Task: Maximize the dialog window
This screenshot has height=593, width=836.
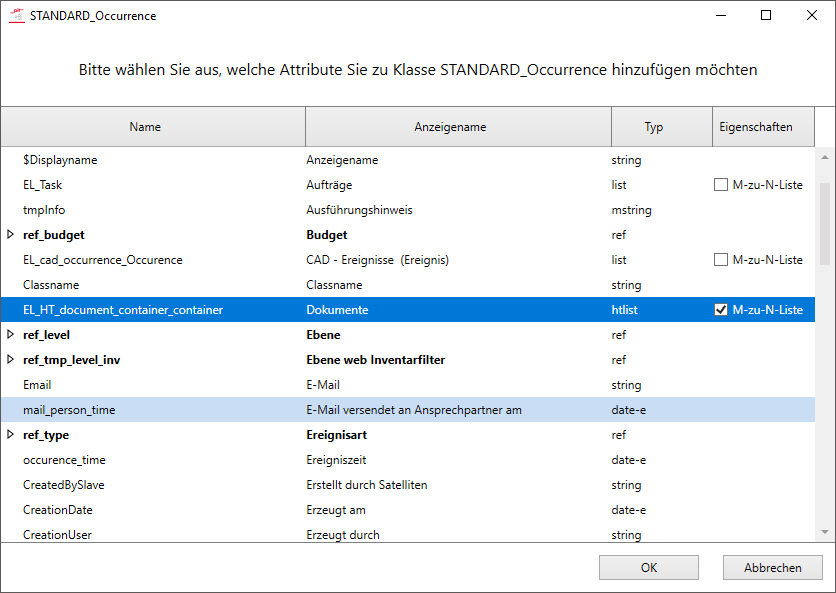Action: click(766, 16)
